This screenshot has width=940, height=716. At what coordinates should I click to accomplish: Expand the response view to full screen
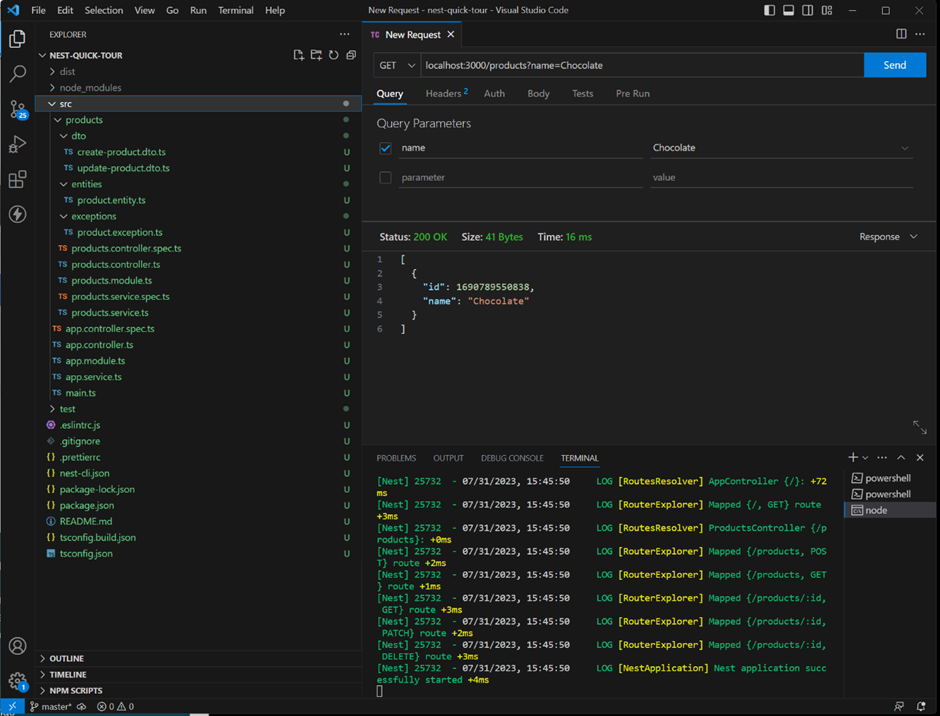[920, 427]
